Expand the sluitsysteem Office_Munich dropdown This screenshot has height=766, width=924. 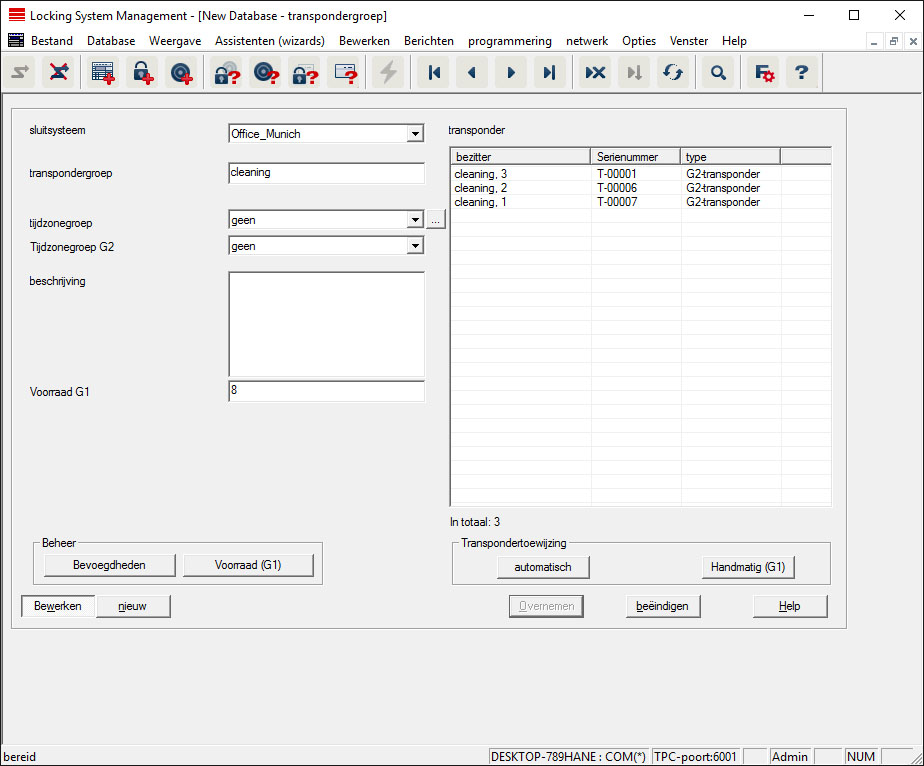(415, 134)
